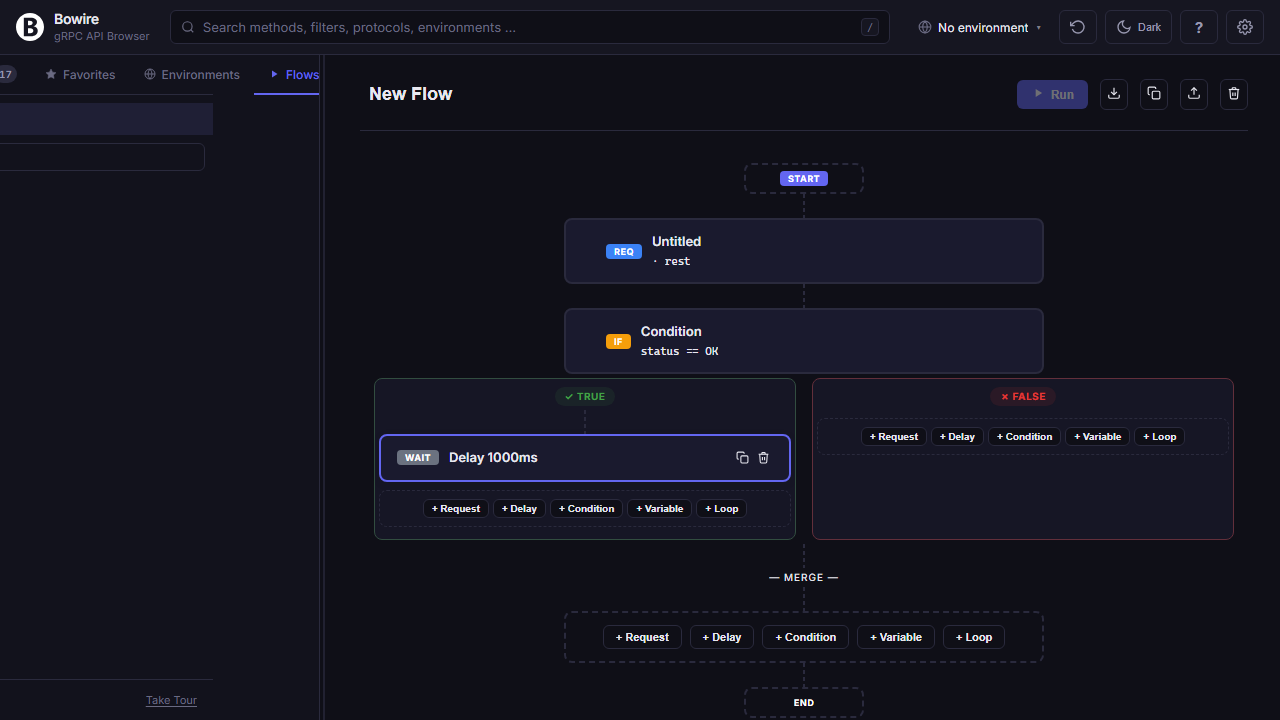Add a Condition after the merge

[805, 637]
